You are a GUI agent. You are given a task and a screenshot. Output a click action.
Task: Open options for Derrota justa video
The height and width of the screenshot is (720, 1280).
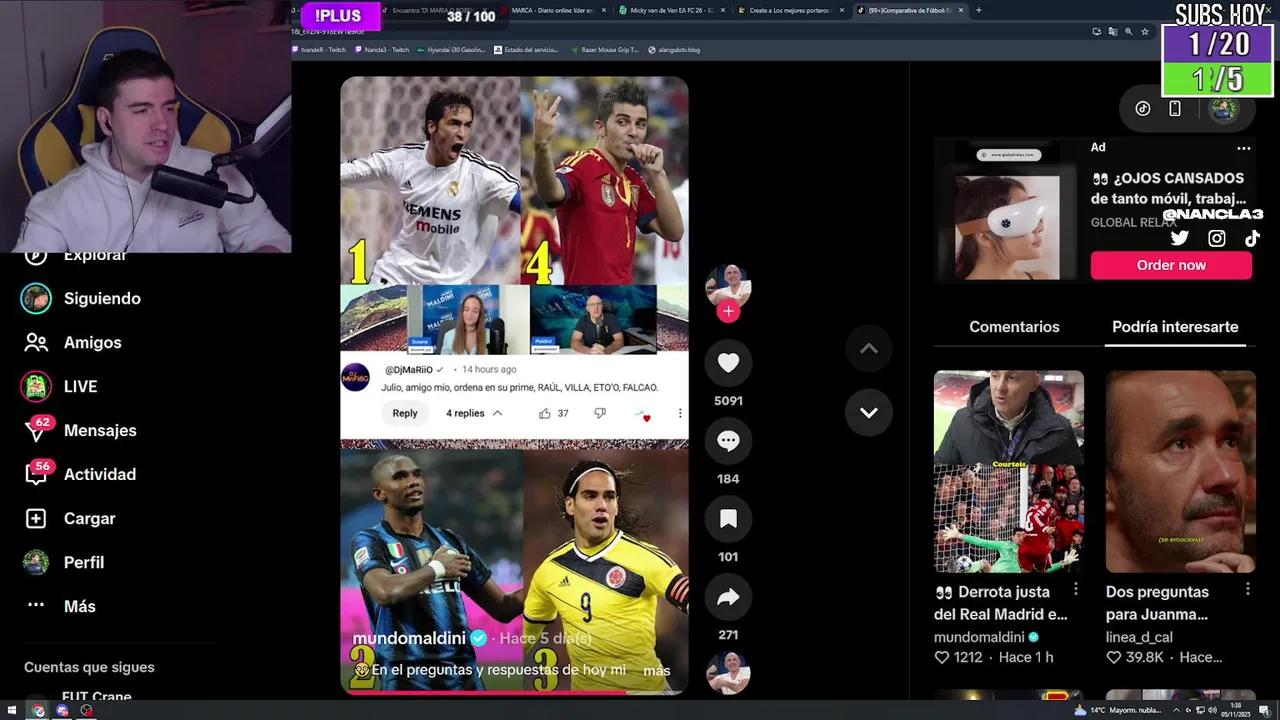click(1076, 590)
